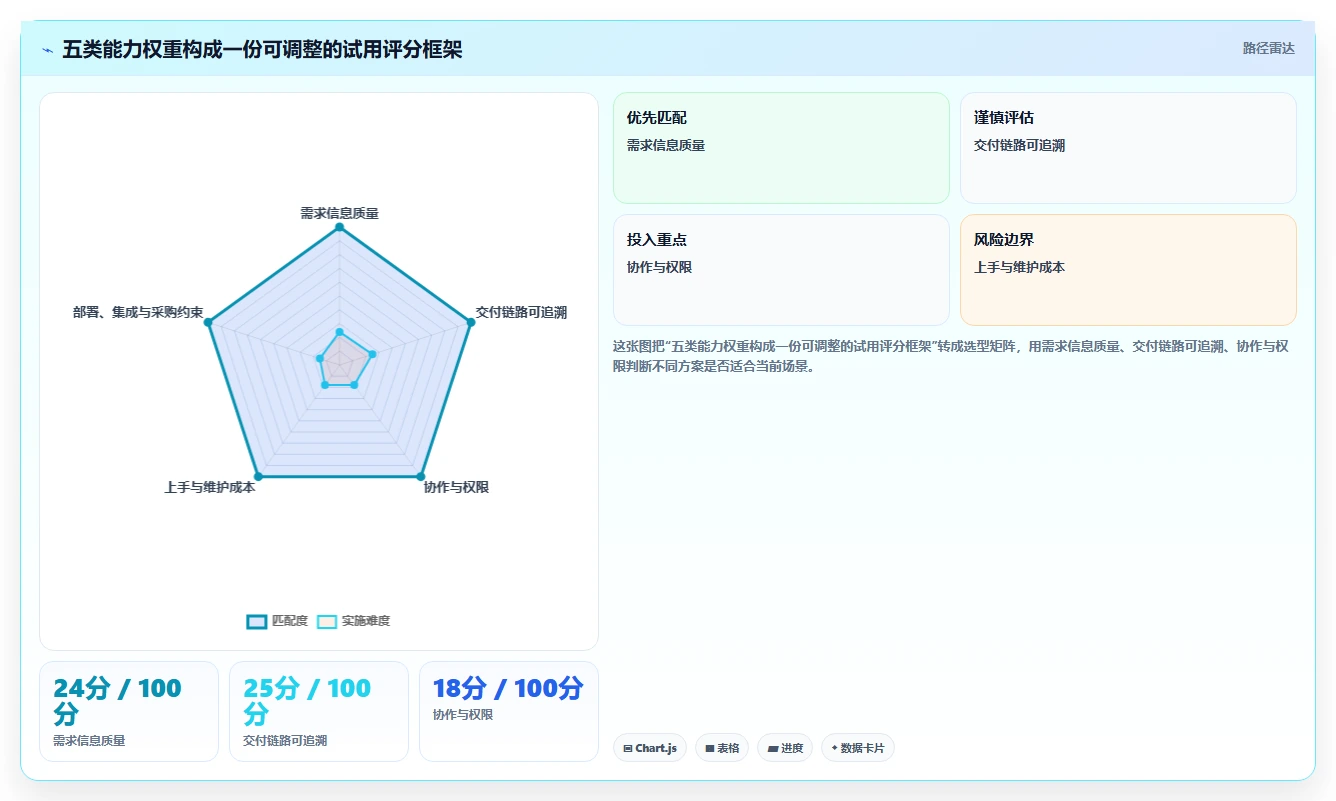
Task: Click the 交付链路可追溯 radar axis label
Action: [x=521, y=312]
